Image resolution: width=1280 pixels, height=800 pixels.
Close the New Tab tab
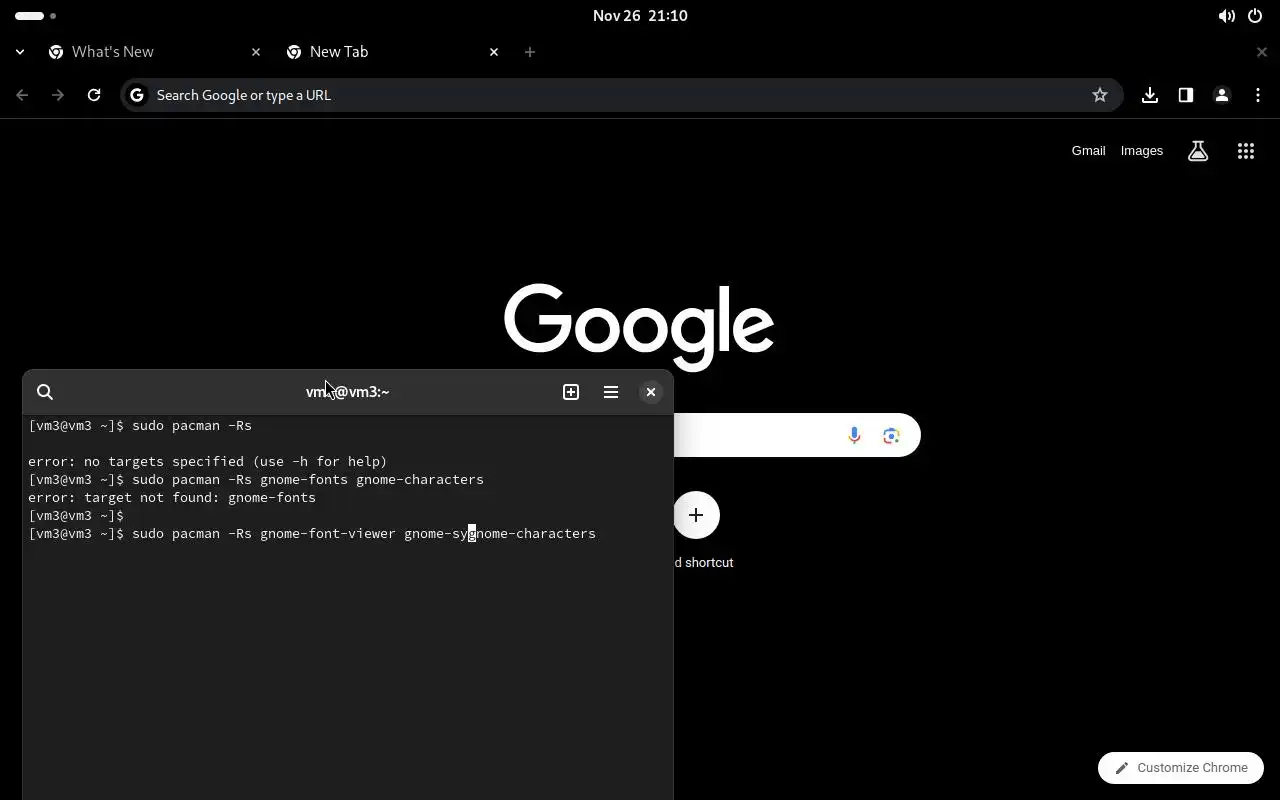494,52
